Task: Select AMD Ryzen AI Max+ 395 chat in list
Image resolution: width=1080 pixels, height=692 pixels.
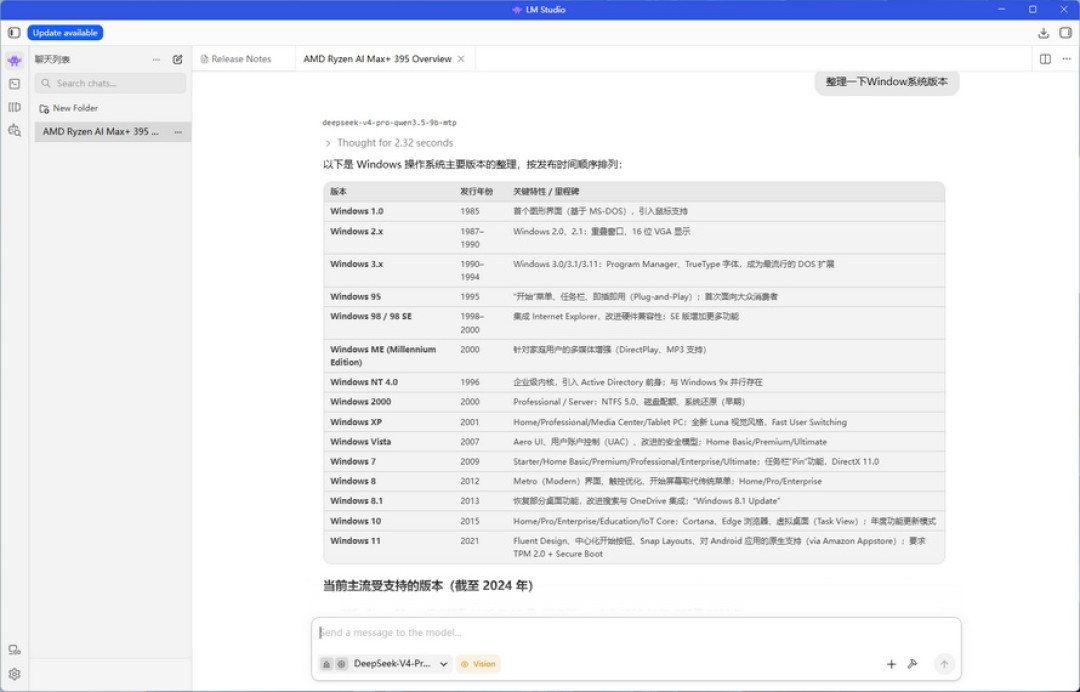Action: click(x=113, y=132)
